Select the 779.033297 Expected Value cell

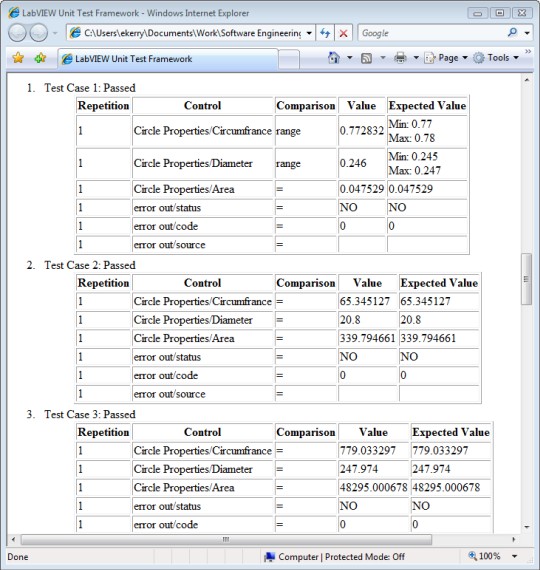click(451, 450)
